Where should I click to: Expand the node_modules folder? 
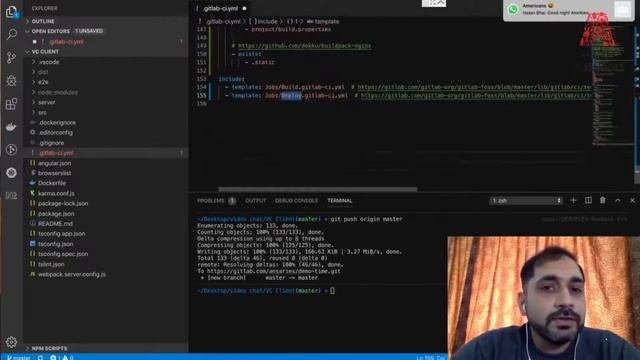coord(58,92)
